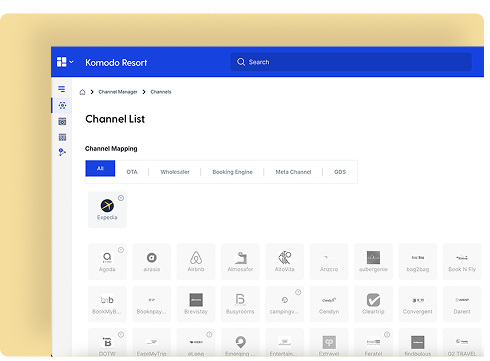Select the BookMyB... channel card

[107, 304]
